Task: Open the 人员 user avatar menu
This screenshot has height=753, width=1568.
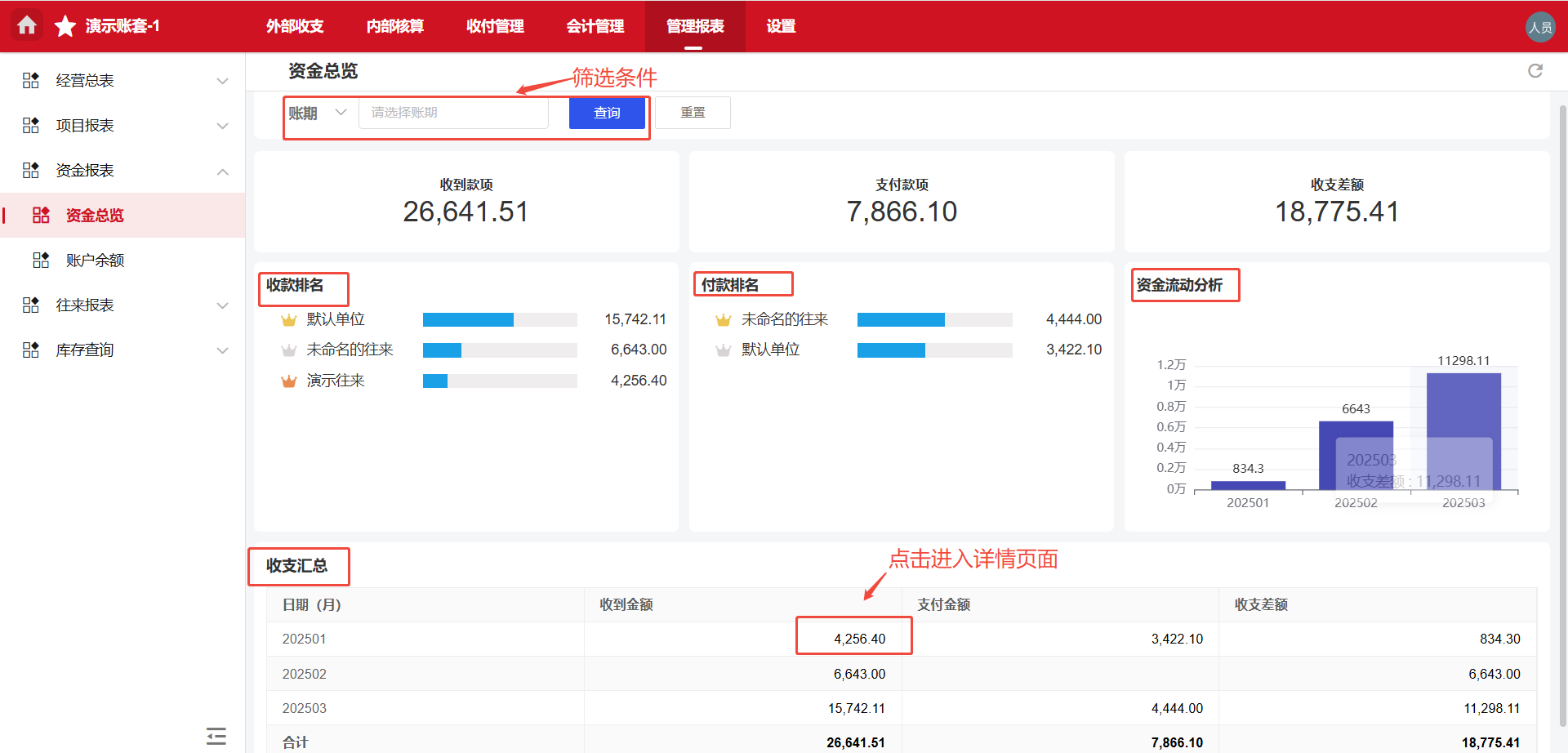Action: [x=1540, y=25]
